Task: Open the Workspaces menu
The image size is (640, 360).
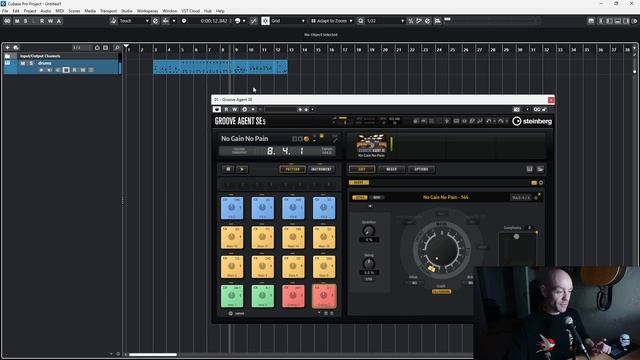Action: click(x=147, y=11)
